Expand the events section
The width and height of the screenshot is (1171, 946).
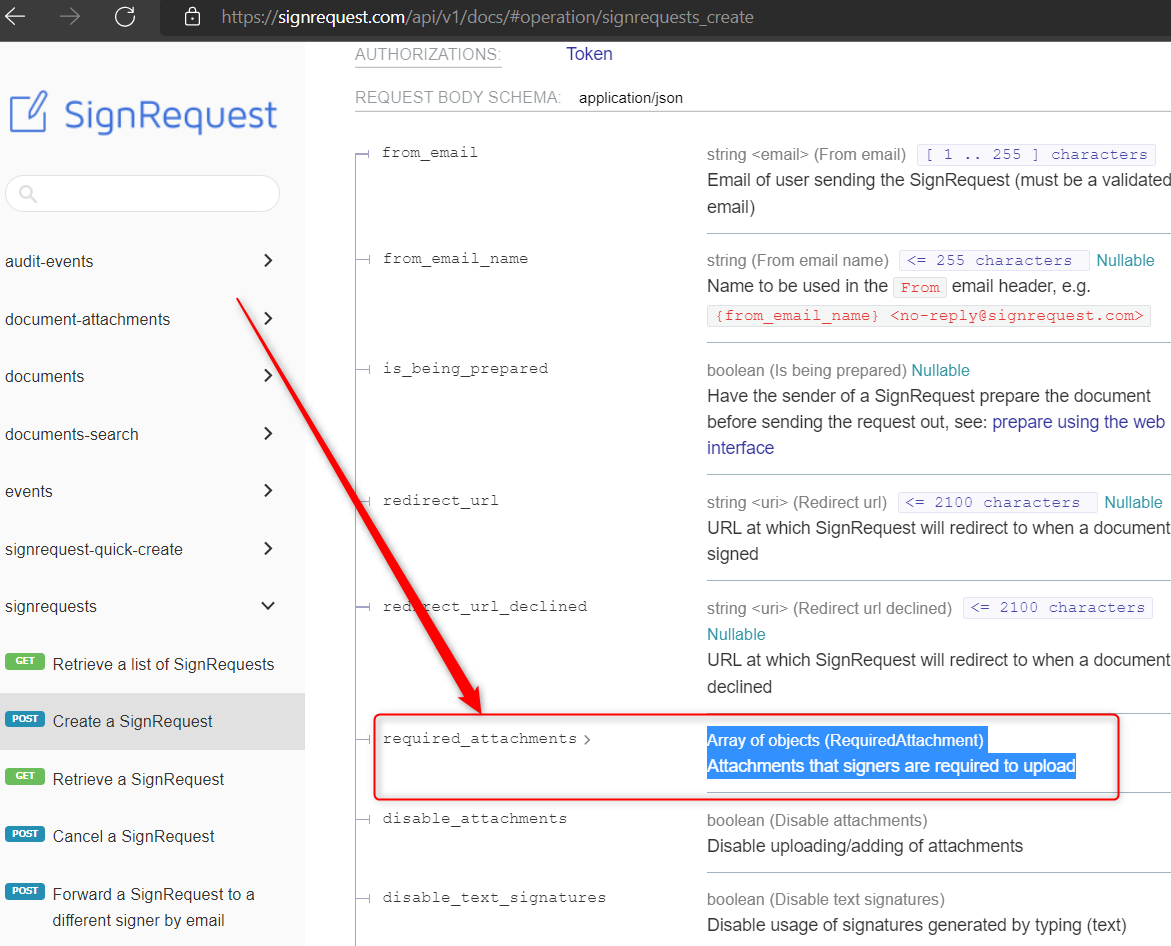click(140, 491)
